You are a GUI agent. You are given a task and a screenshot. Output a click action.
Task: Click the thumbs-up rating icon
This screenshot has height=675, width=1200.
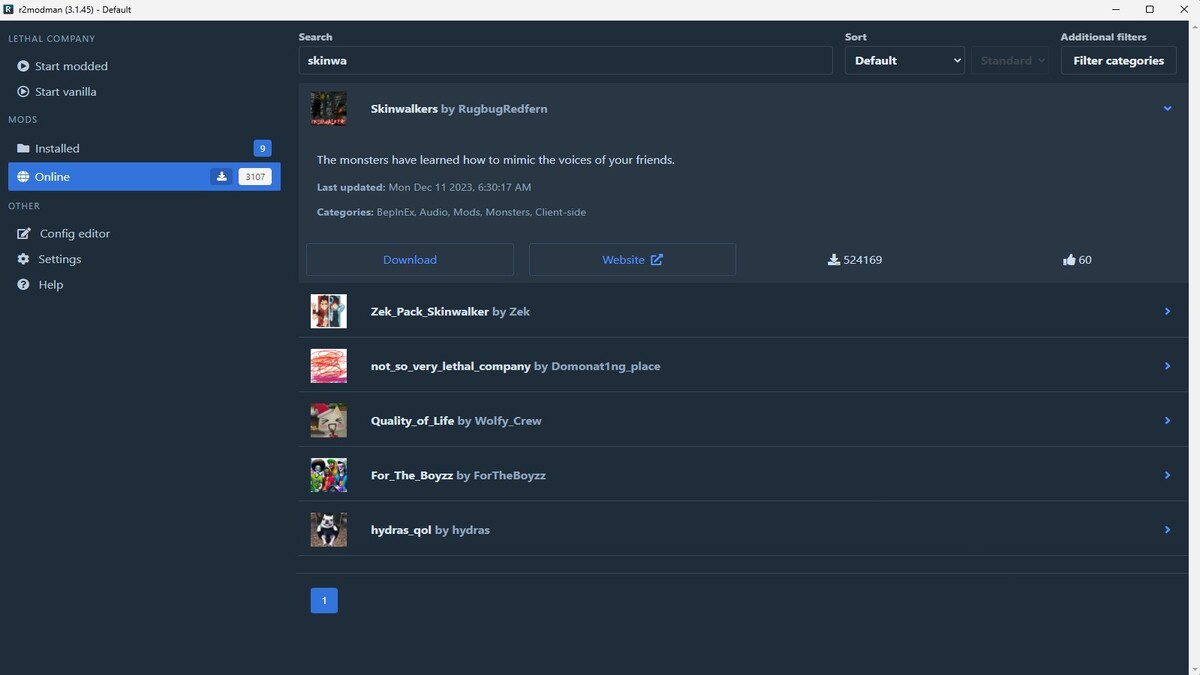1069,260
